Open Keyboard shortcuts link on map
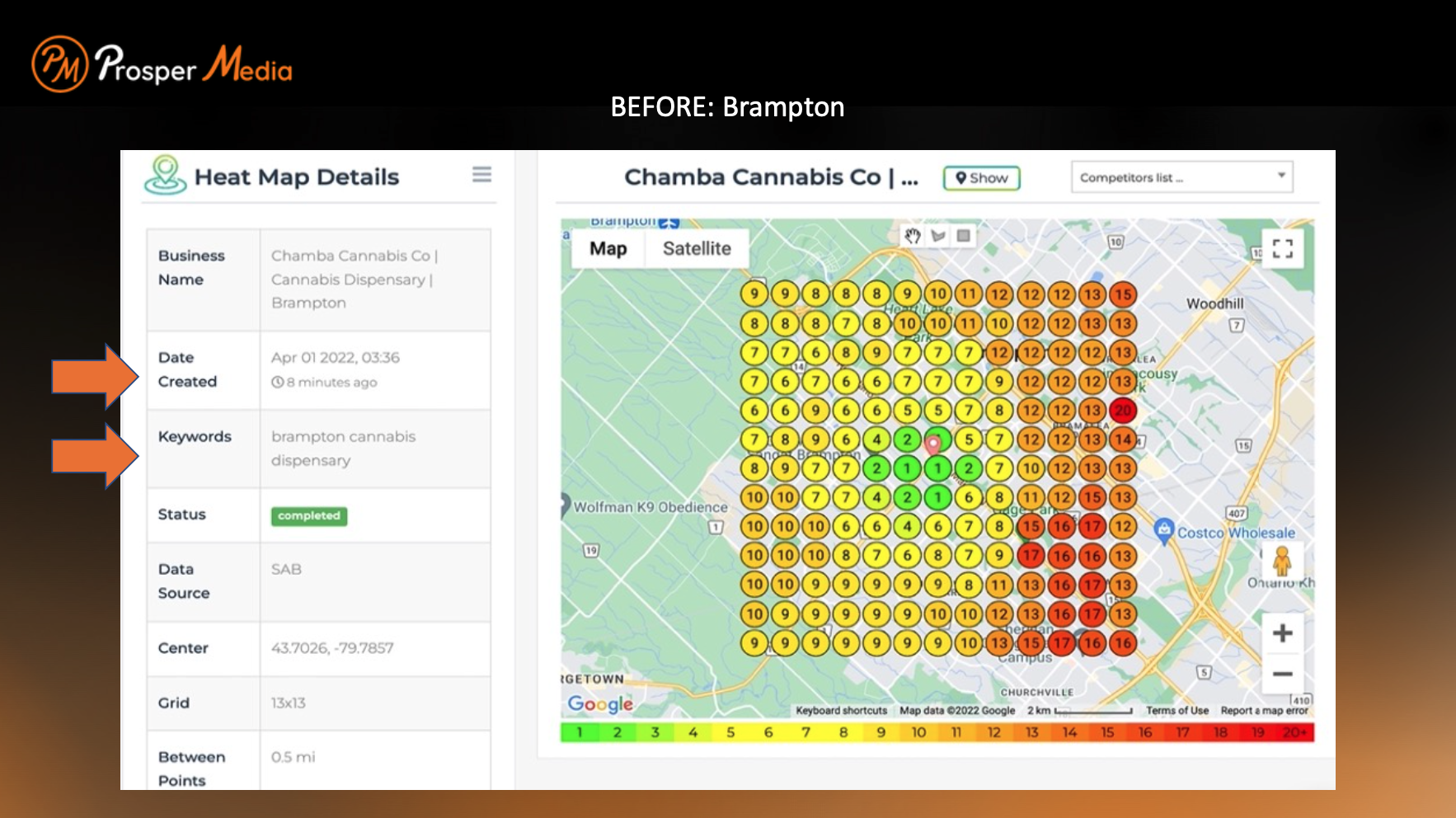Viewport: 1456px width, 818px height. [x=841, y=711]
